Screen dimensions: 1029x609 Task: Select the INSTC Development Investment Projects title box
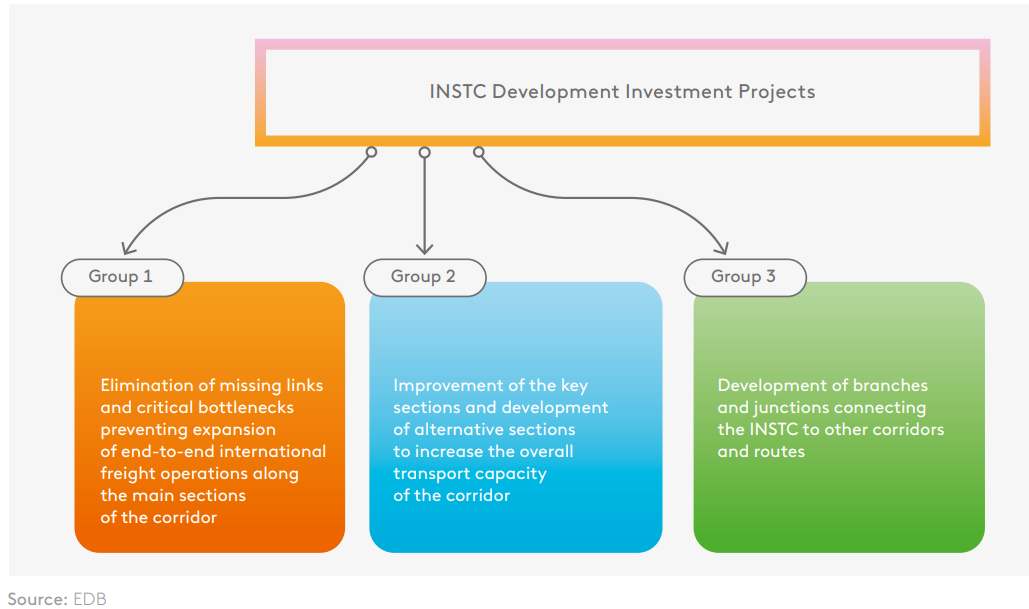coord(622,93)
